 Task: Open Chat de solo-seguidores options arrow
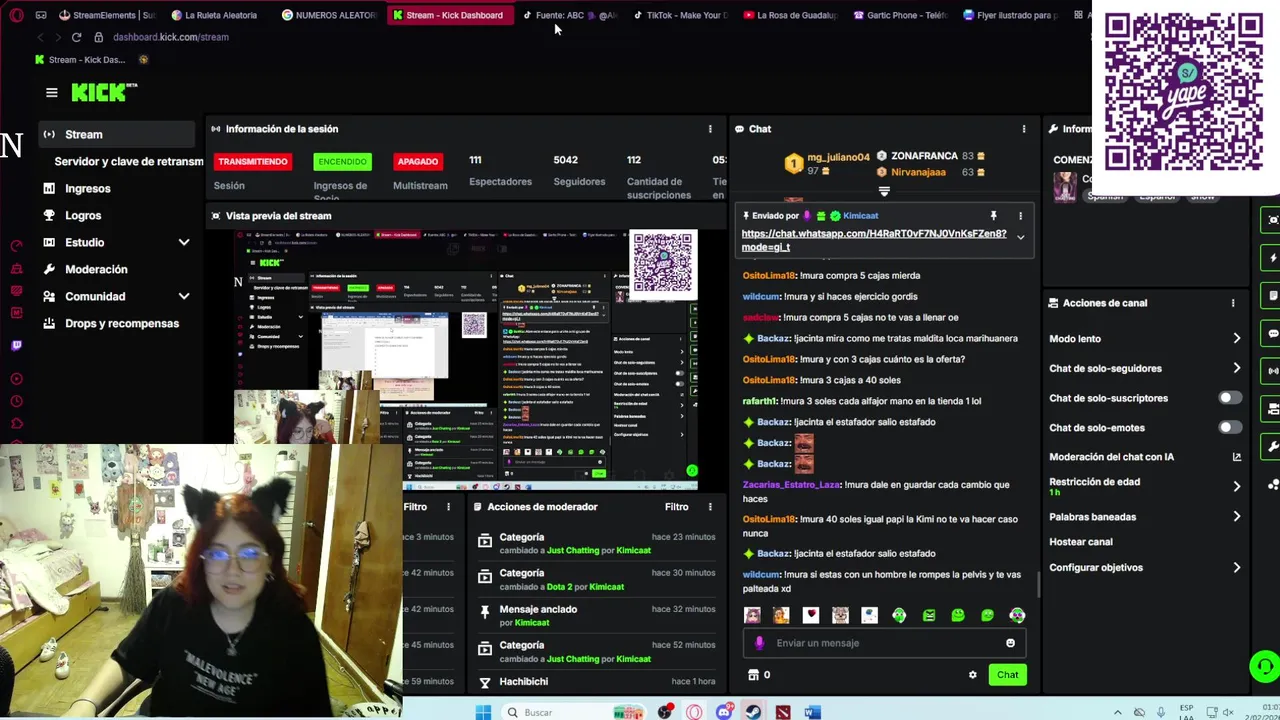tap(1236, 368)
